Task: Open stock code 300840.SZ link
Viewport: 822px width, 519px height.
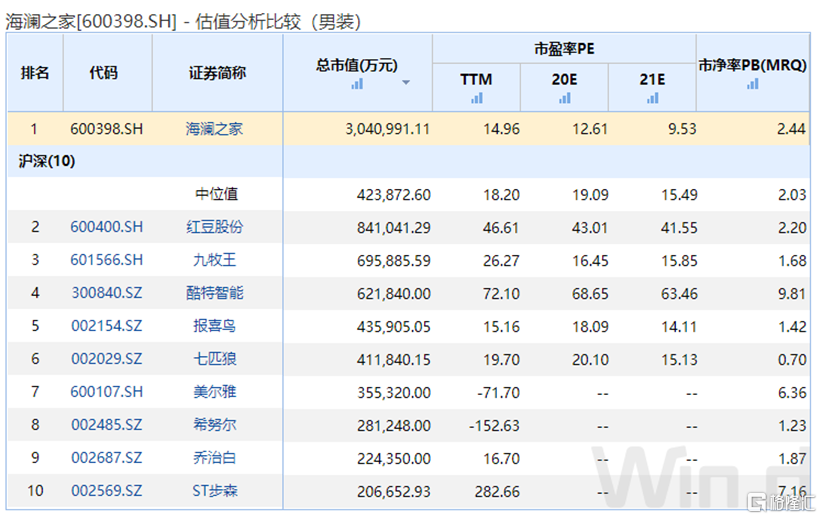Action: click(106, 293)
